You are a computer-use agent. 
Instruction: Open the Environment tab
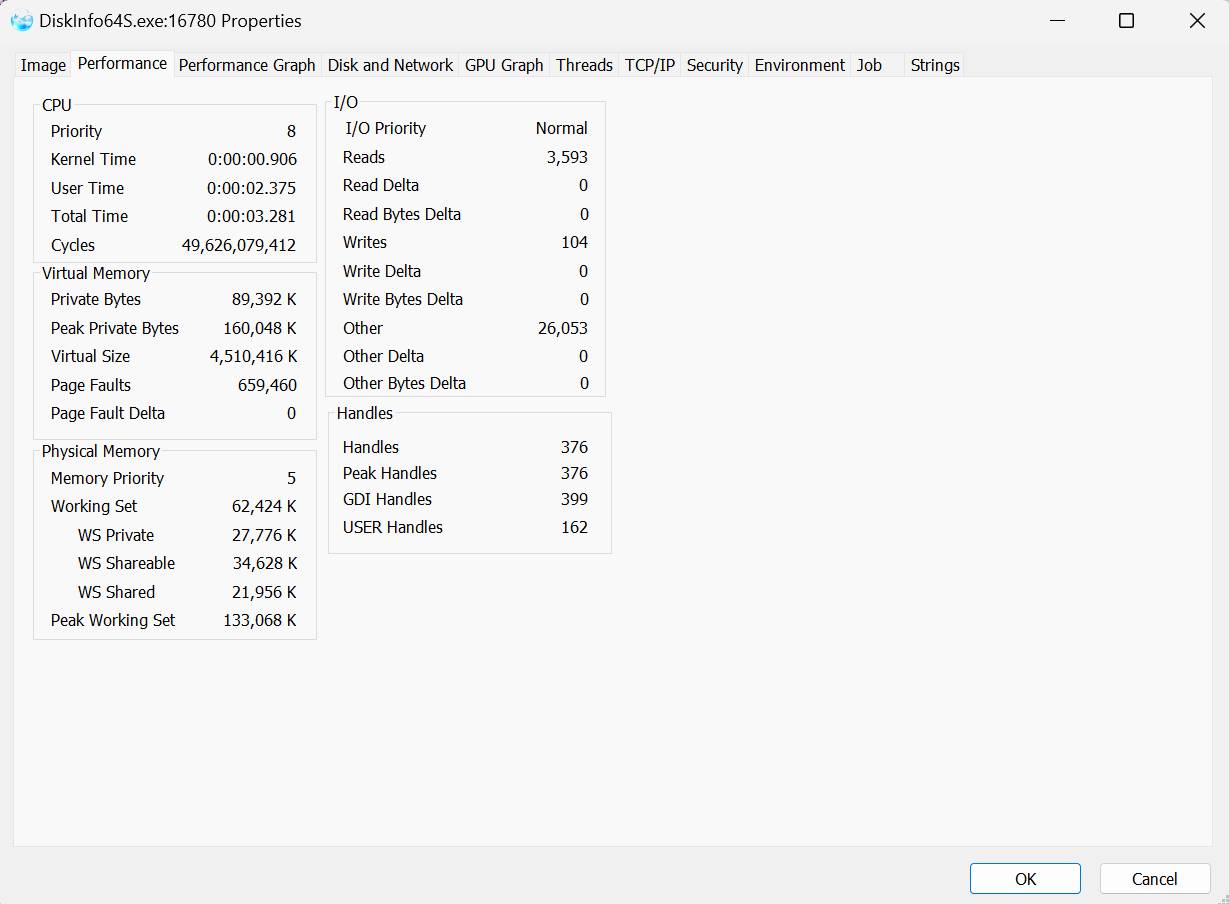click(800, 65)
